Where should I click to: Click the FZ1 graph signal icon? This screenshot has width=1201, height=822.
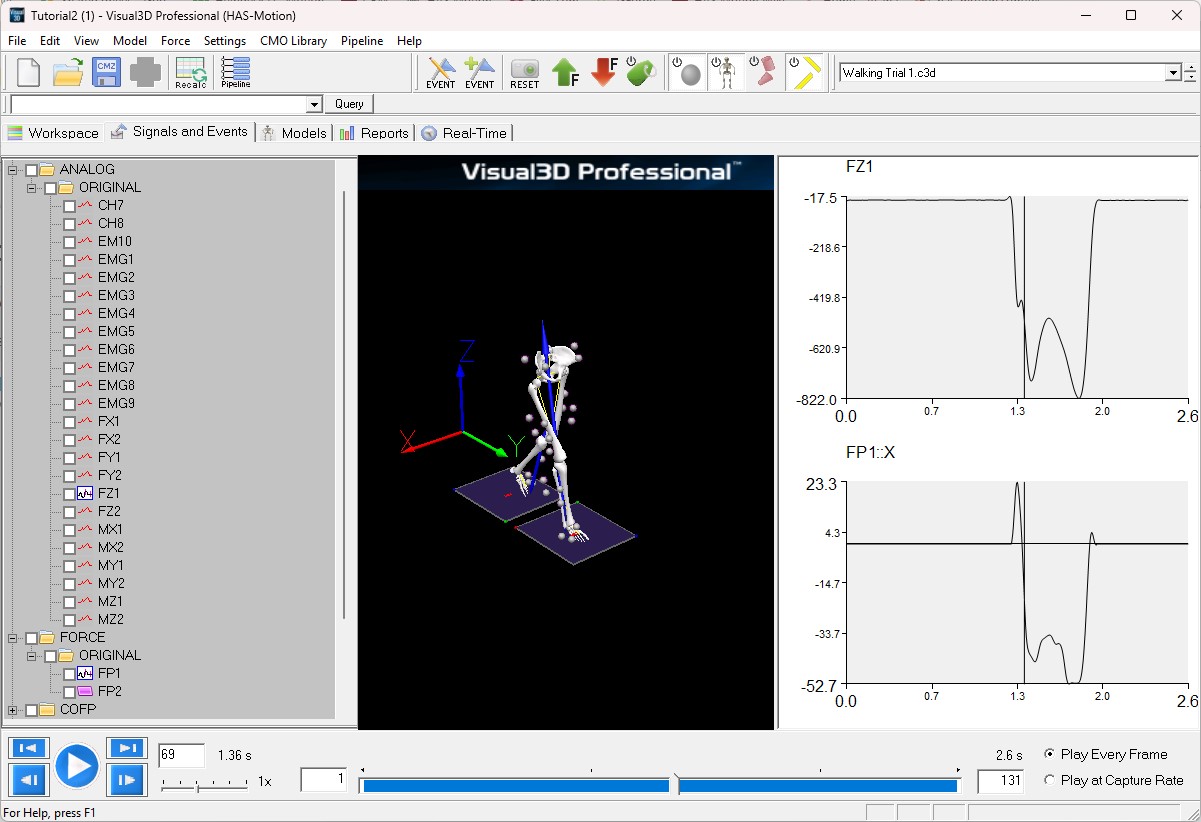click(x=85, y=493)
